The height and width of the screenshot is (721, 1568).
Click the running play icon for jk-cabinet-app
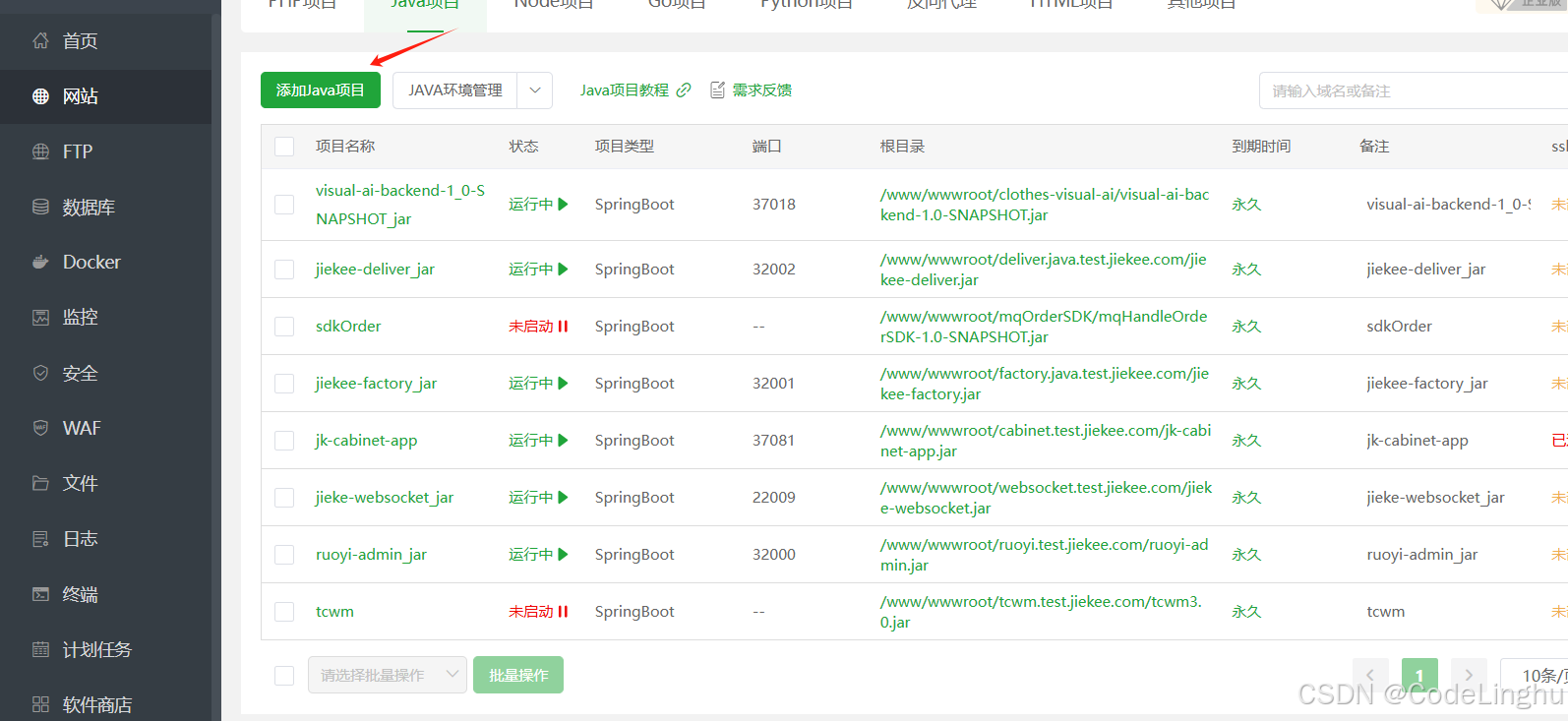tap(564, 440)
